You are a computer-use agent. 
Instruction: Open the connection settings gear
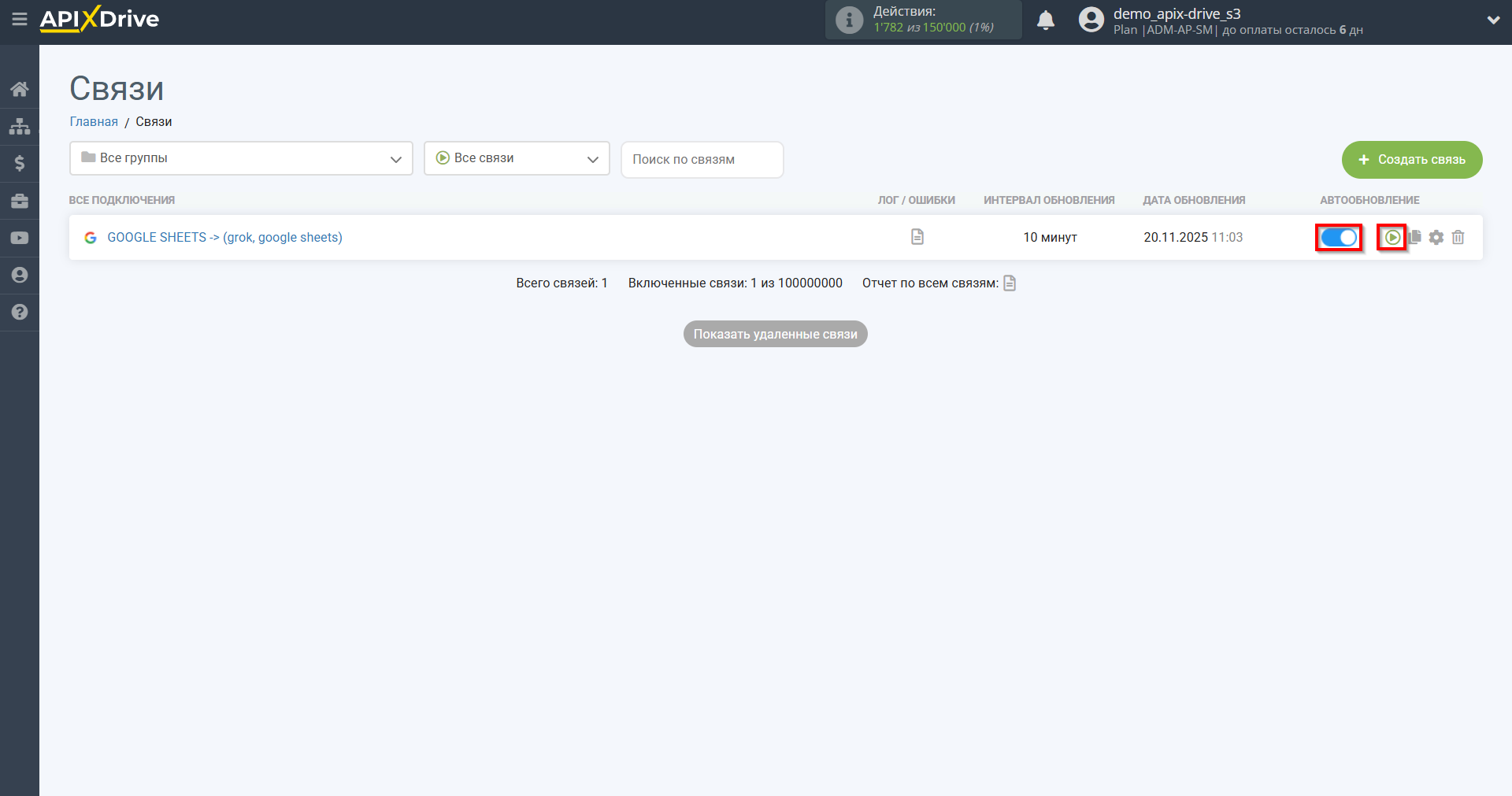pyautogui.click(x=1436, y=237)
